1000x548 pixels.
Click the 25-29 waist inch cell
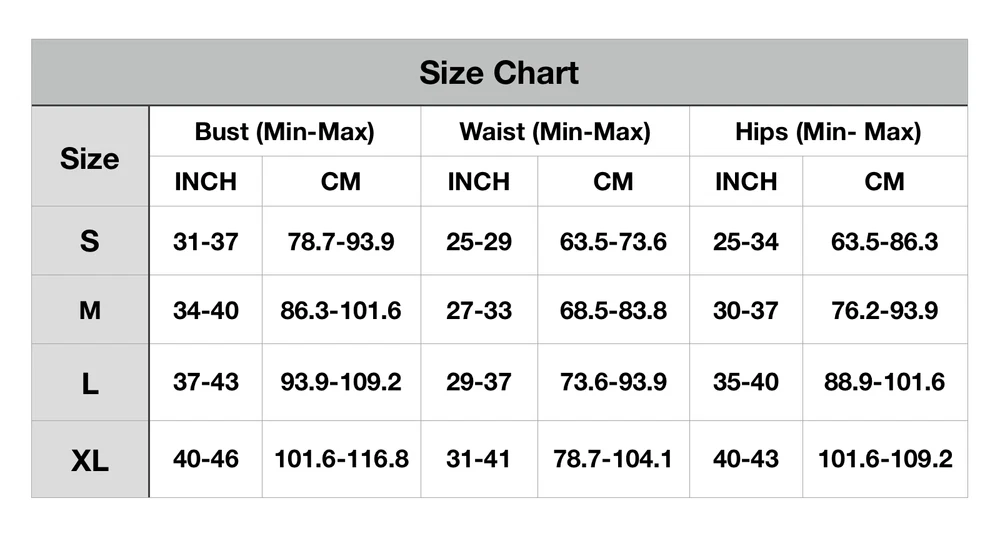tap(479, 241)
